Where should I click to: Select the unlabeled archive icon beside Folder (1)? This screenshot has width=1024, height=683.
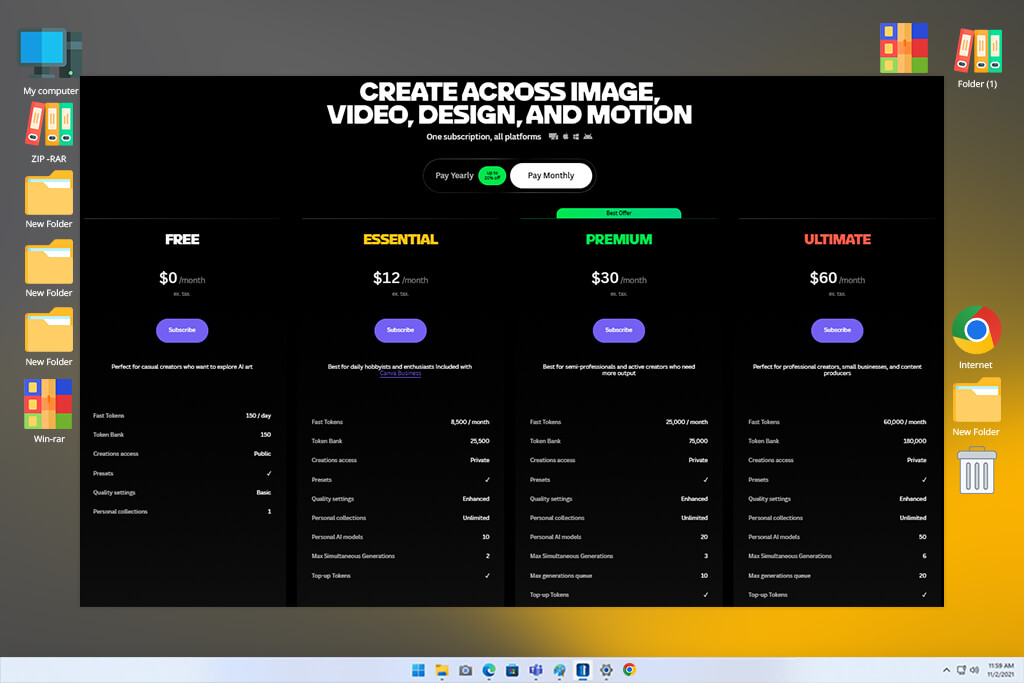pyautogui.click(x=904, y=48)
